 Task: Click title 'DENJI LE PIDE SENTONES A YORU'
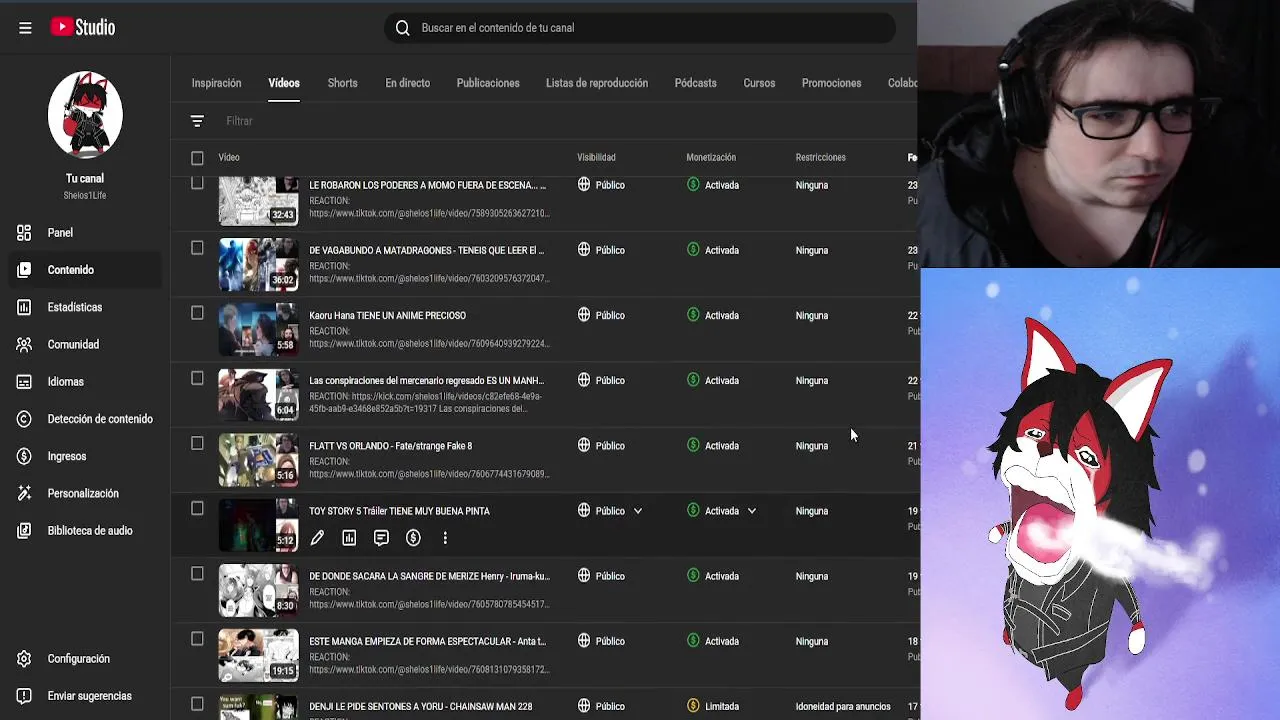coord(420,707)
